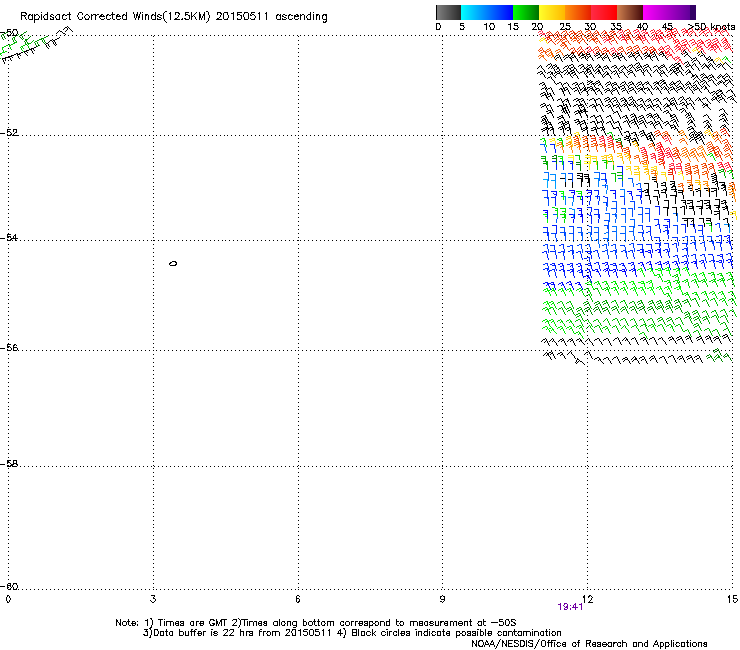Click the '-58' latitude axis label
The height and width of the screenshot is (650, 740).
[x=9, y=464]
